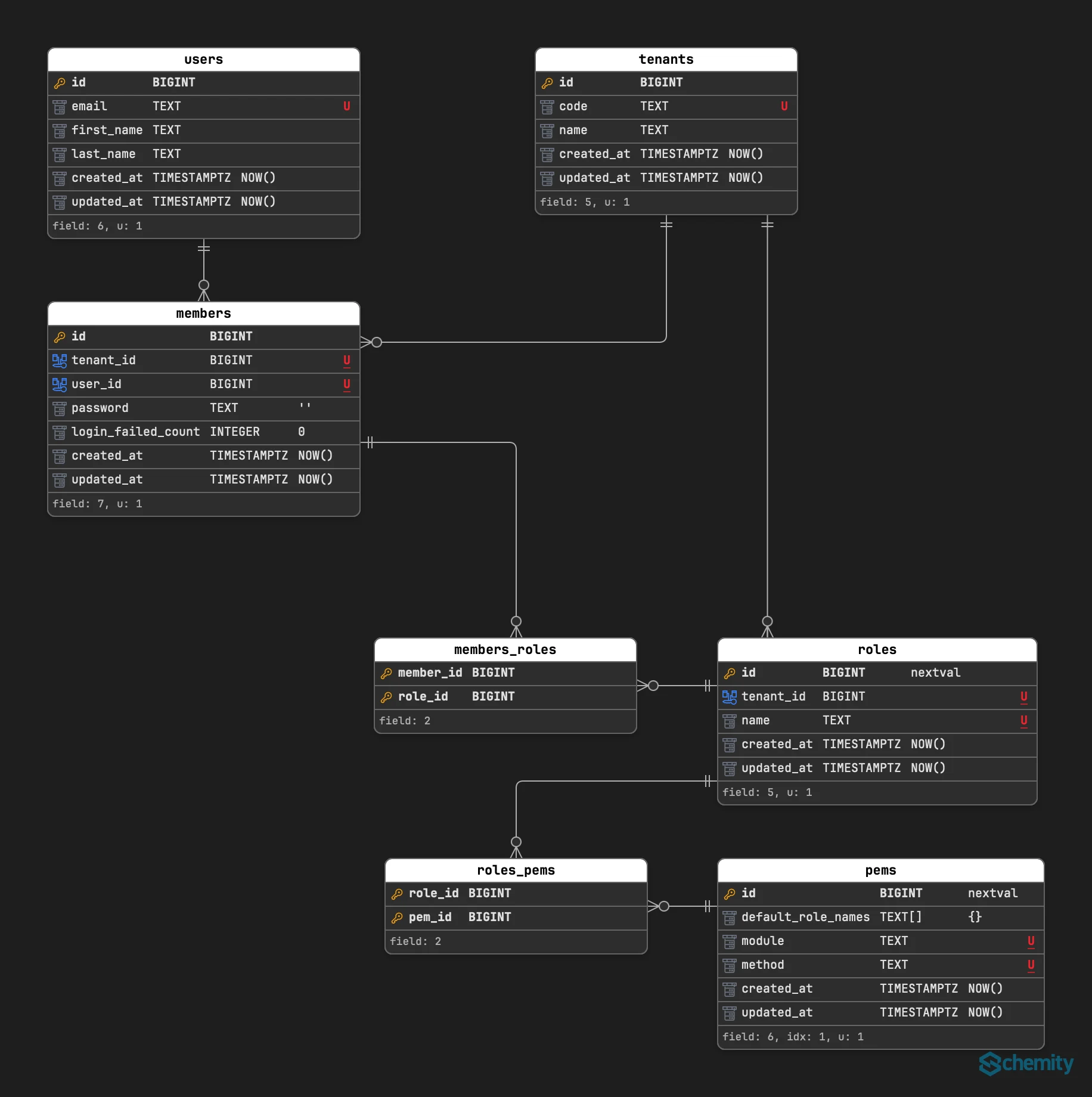This screenshot has width=1092, height=1097.
Task: Select the tenants table header
Action: pos(666,60)
